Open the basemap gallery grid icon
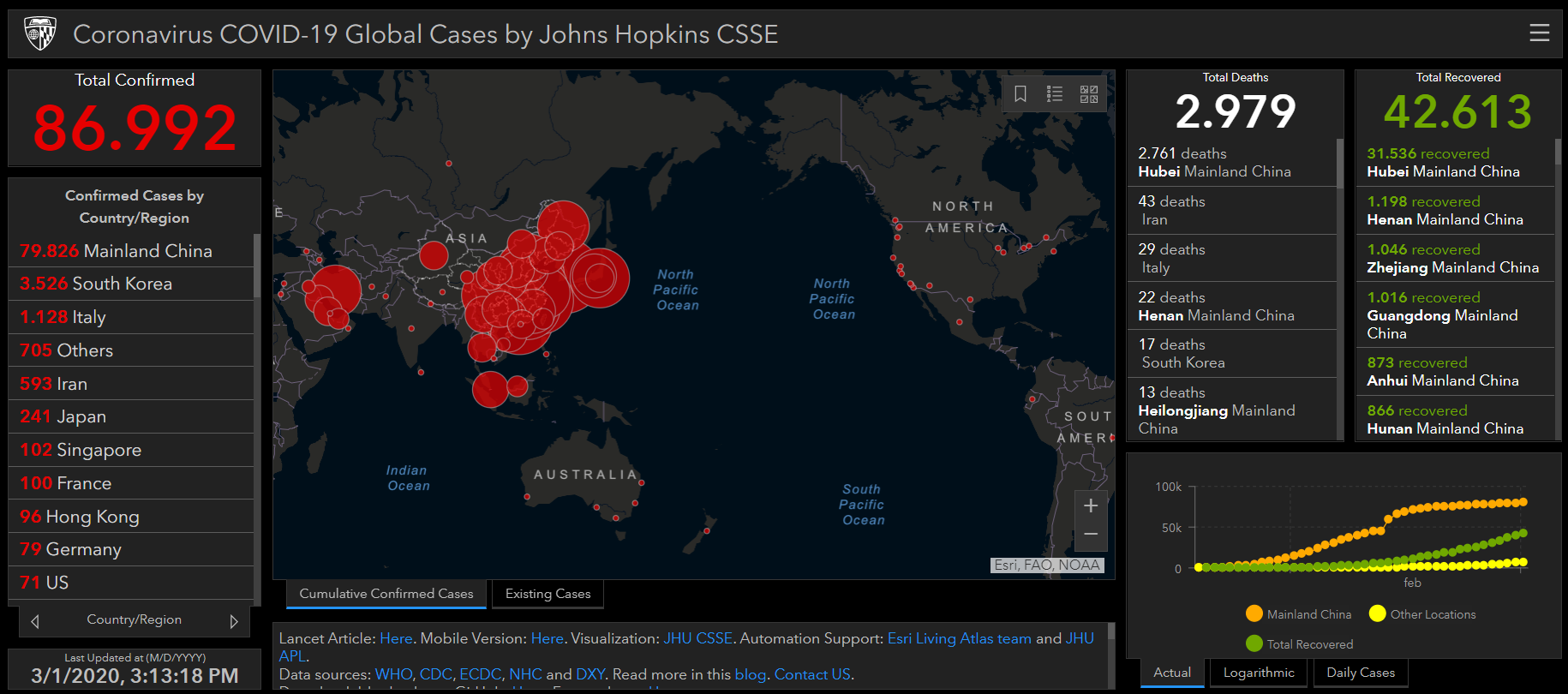 (1089, 94)
